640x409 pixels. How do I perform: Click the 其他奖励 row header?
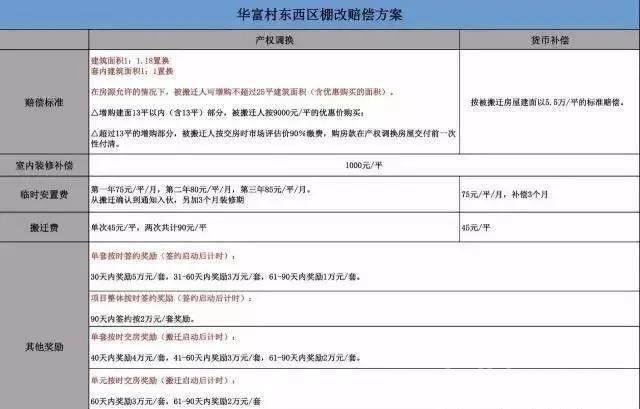[x=44, y=346]
